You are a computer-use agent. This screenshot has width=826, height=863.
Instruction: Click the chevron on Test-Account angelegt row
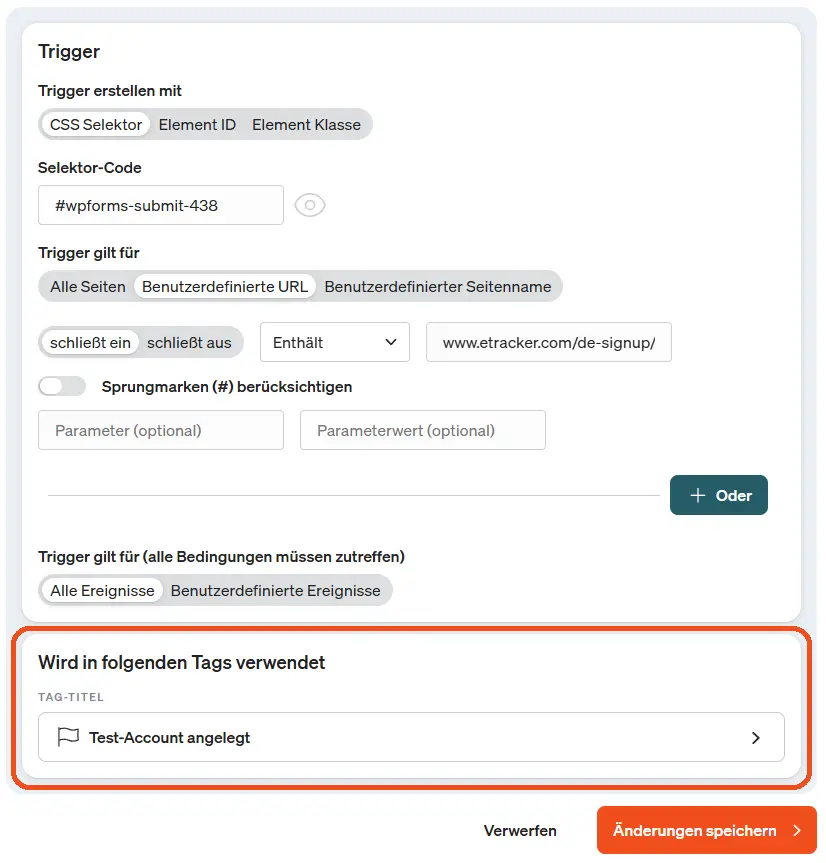coord(757,737)
